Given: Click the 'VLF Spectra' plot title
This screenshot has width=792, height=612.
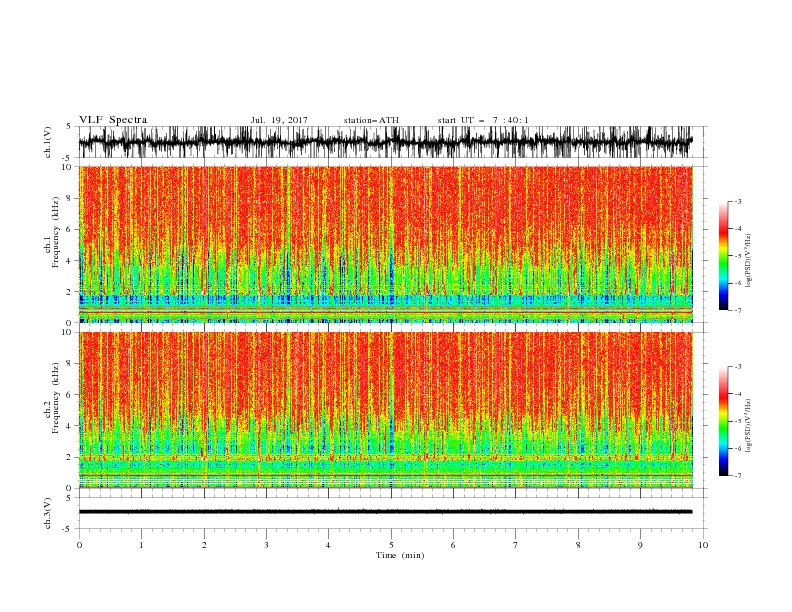Looking at the screenshot, I should tap(113, 120).
